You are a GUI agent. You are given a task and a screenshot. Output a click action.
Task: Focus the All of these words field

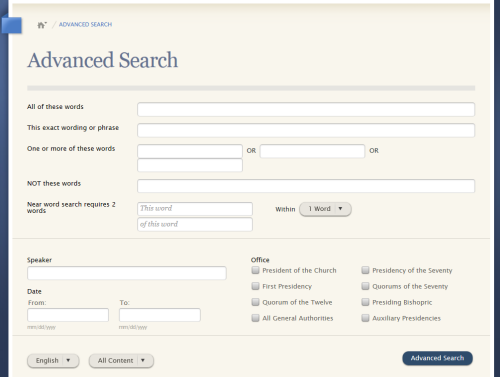[x=306, y=109]
